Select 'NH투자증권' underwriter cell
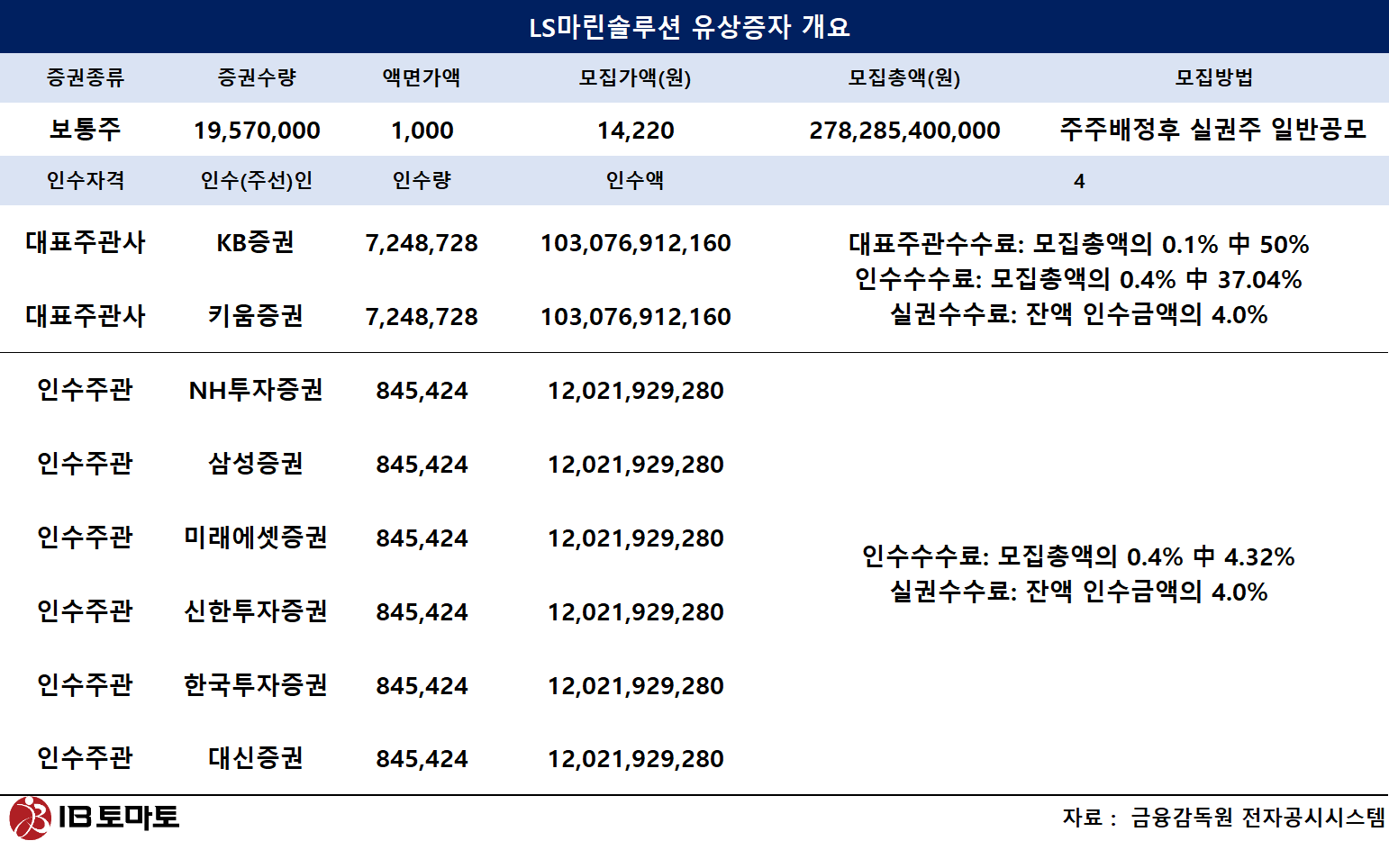This screenshot has width=1389, height=868. tap(256, 390)
